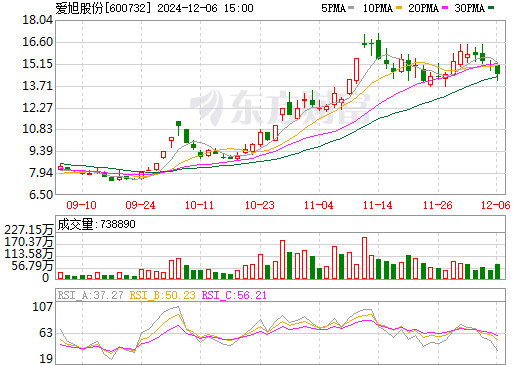Click the 113.58万 volume axis label
Viewport: 520px width, 365px height.
pyautogui.click(x=29, y=254)
